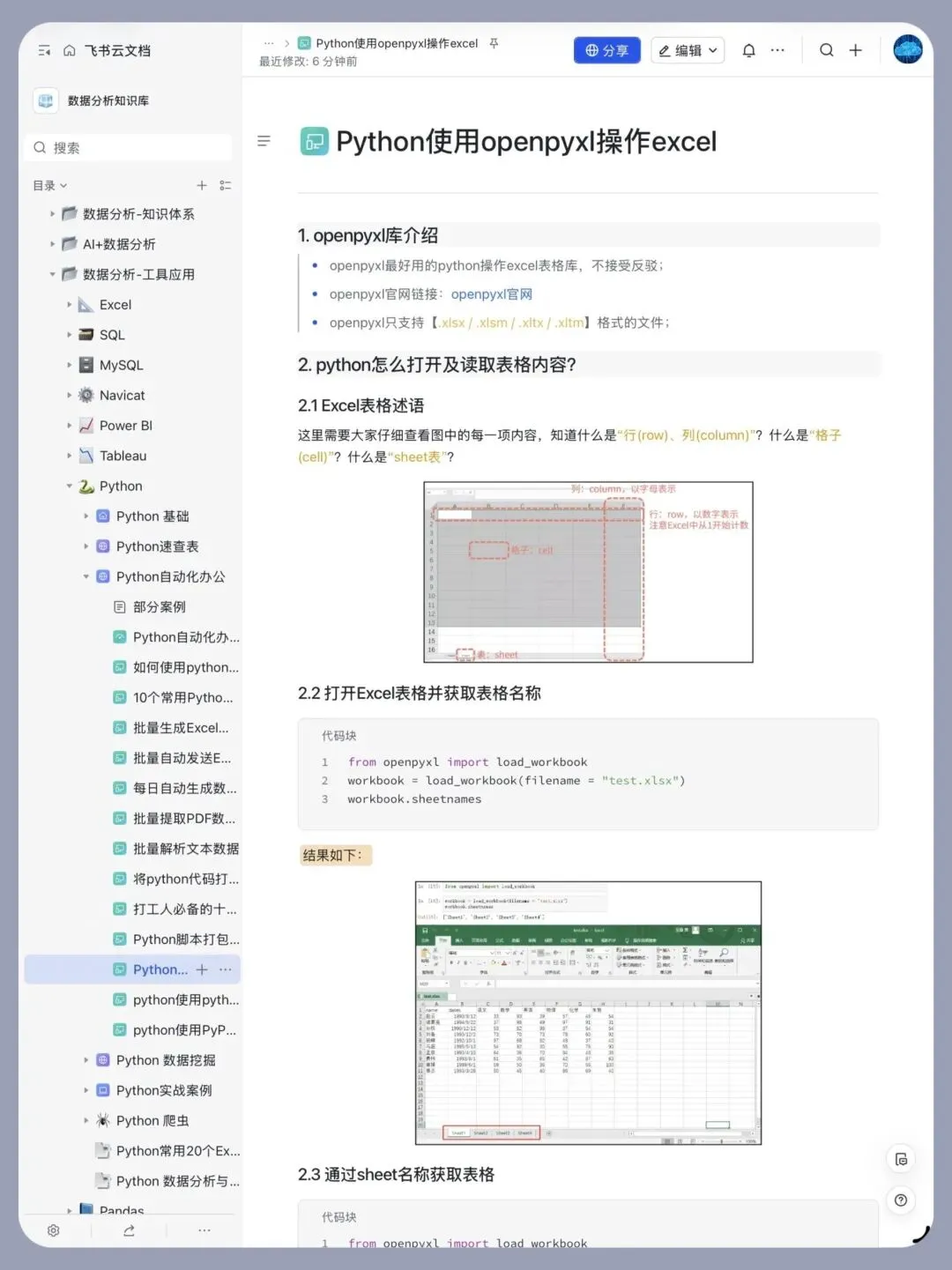Screen dimensions: 952x1270
Task: Open the python使用pyth... document
Action: pos(185,1000)
